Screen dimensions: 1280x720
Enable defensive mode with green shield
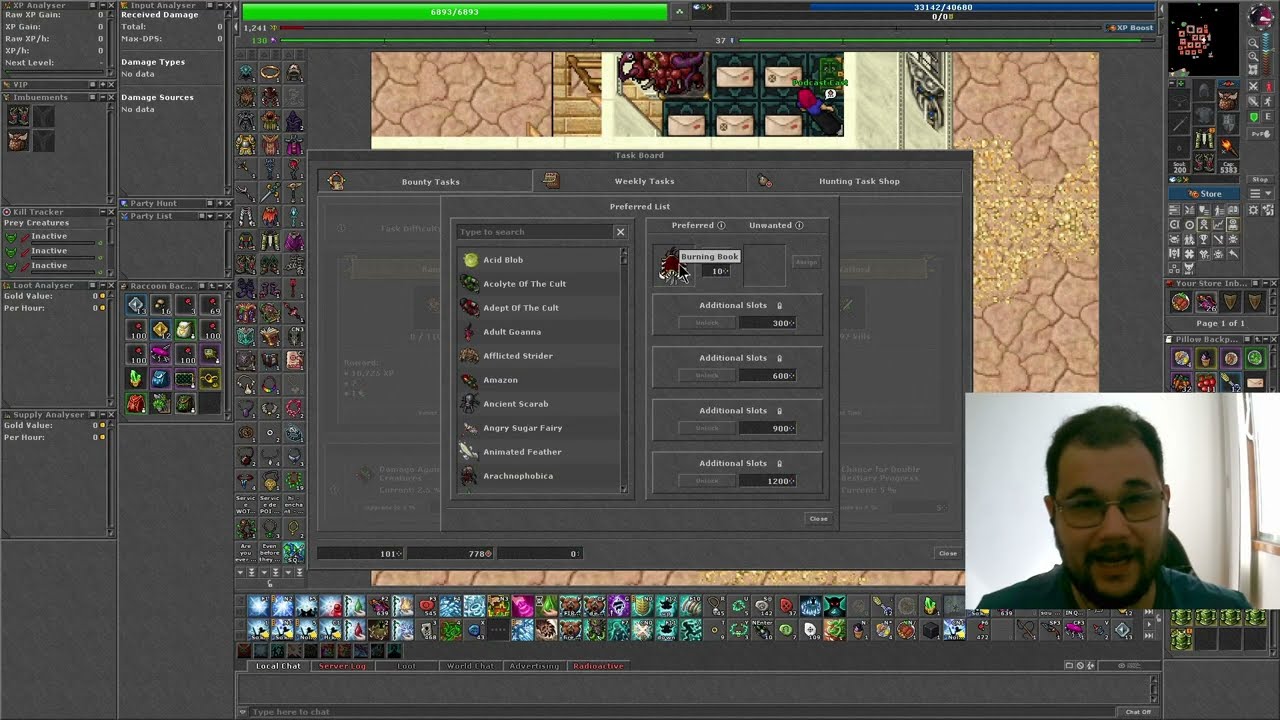point(1254,117)
